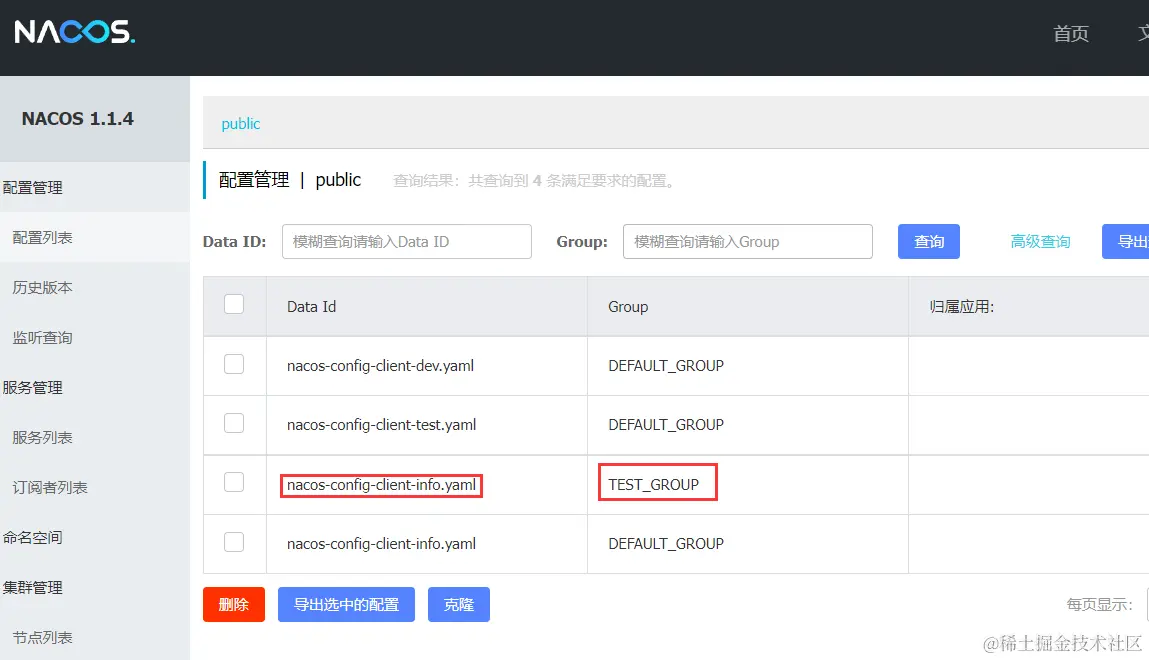Open 高级查询 advanced search

[1040, 242]
